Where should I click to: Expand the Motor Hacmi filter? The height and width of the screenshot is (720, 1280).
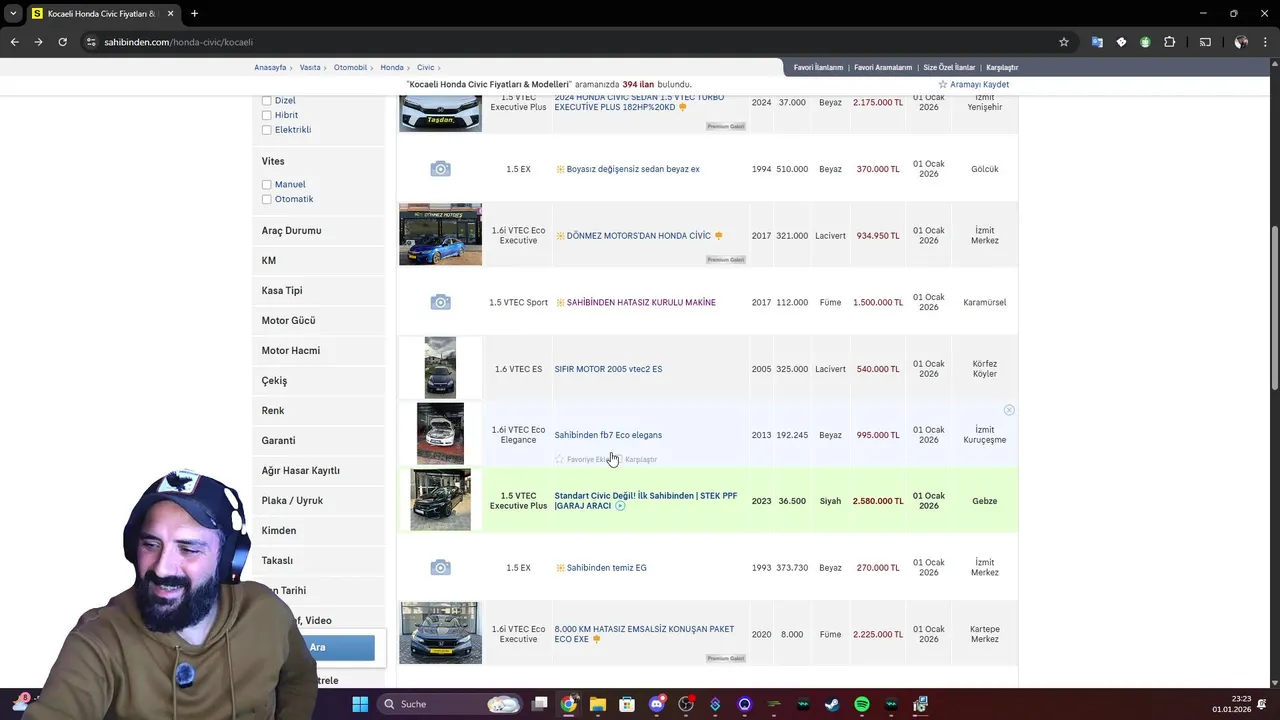[318, 351]
